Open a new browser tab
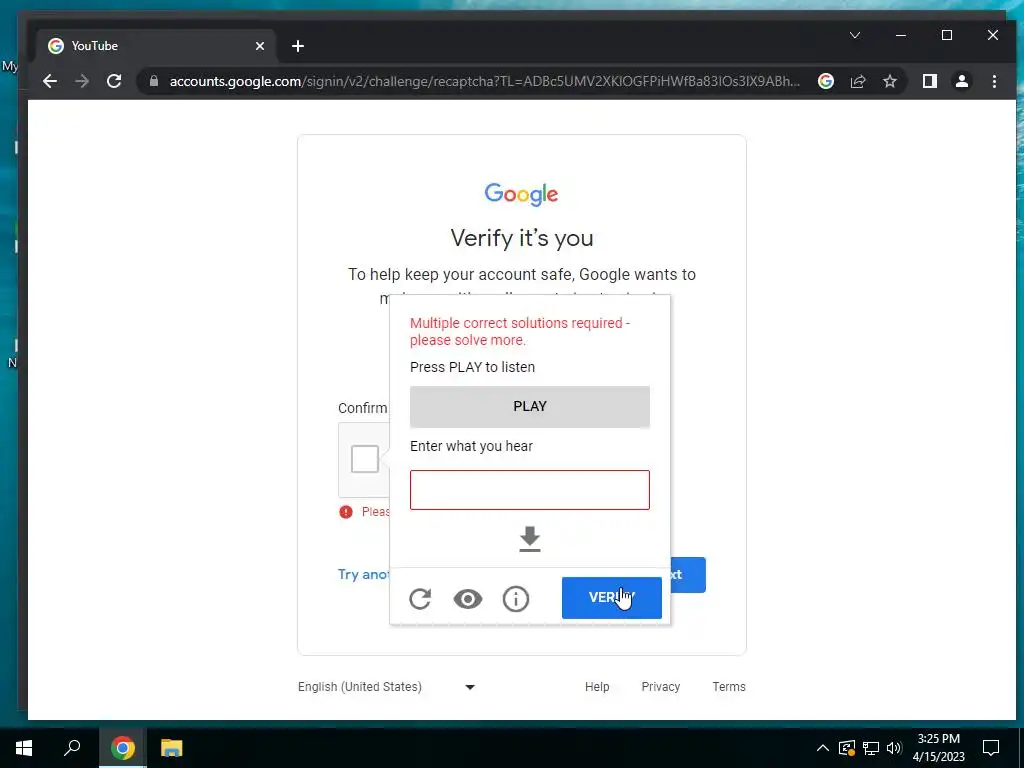 click(298, 46)
